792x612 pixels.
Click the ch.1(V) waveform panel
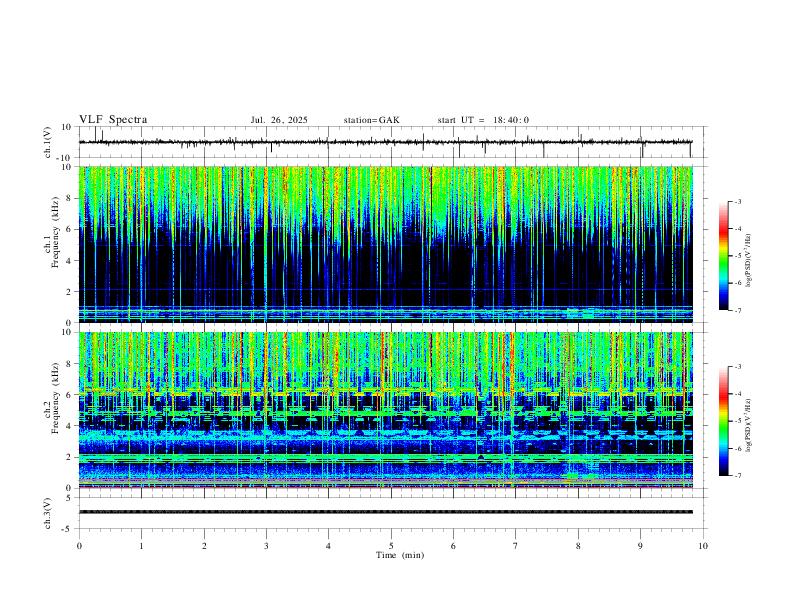point(393,142)
